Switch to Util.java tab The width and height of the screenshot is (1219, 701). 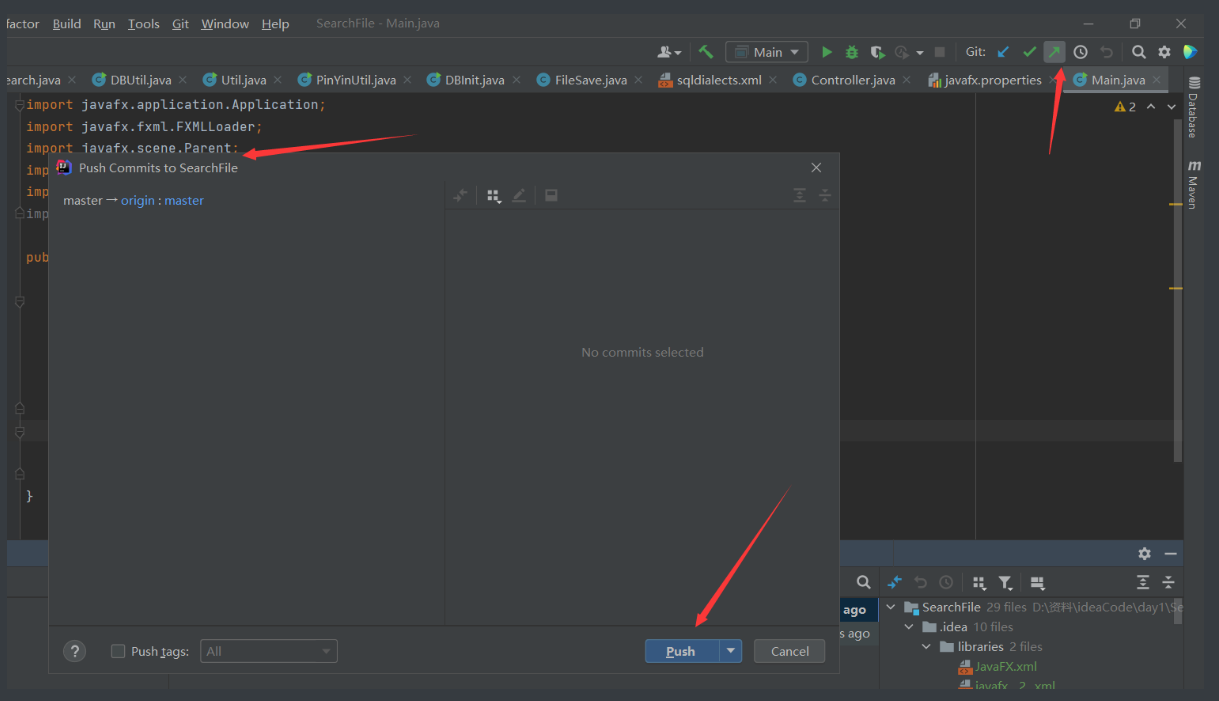pyautogui.click(x=243, y=80)
